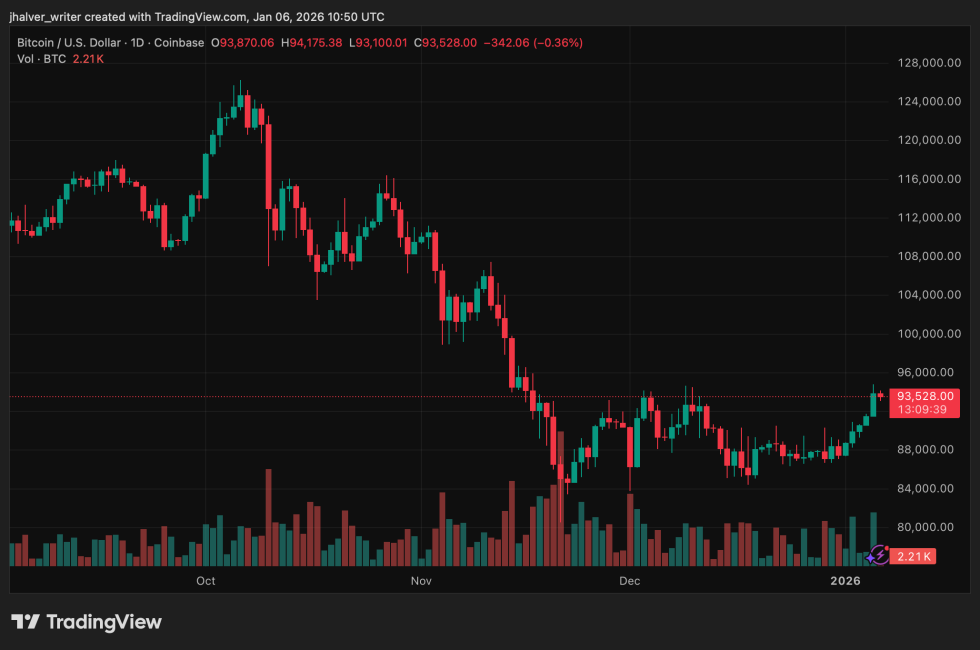980x650 pixels.
Task: Click the TradingView logo
Action: point(85,621)
